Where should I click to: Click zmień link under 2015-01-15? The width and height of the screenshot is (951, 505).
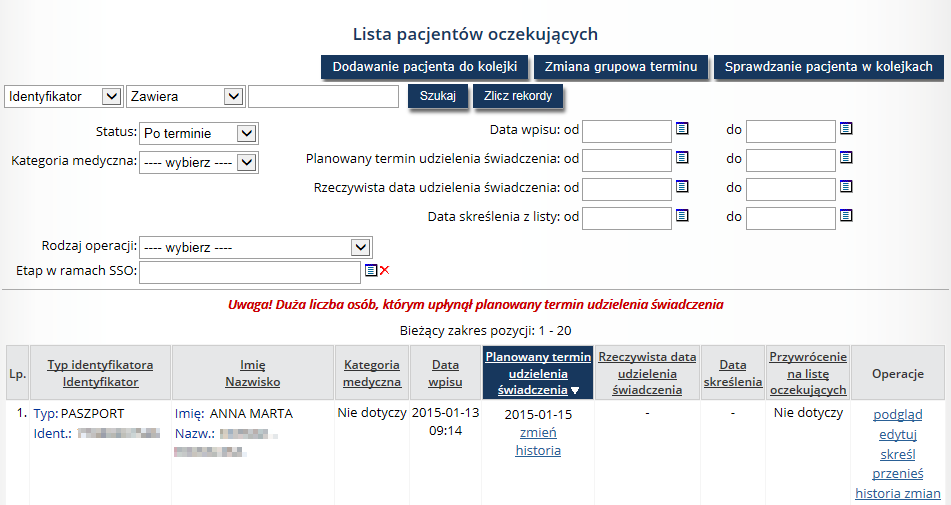(x=538, y=433)
